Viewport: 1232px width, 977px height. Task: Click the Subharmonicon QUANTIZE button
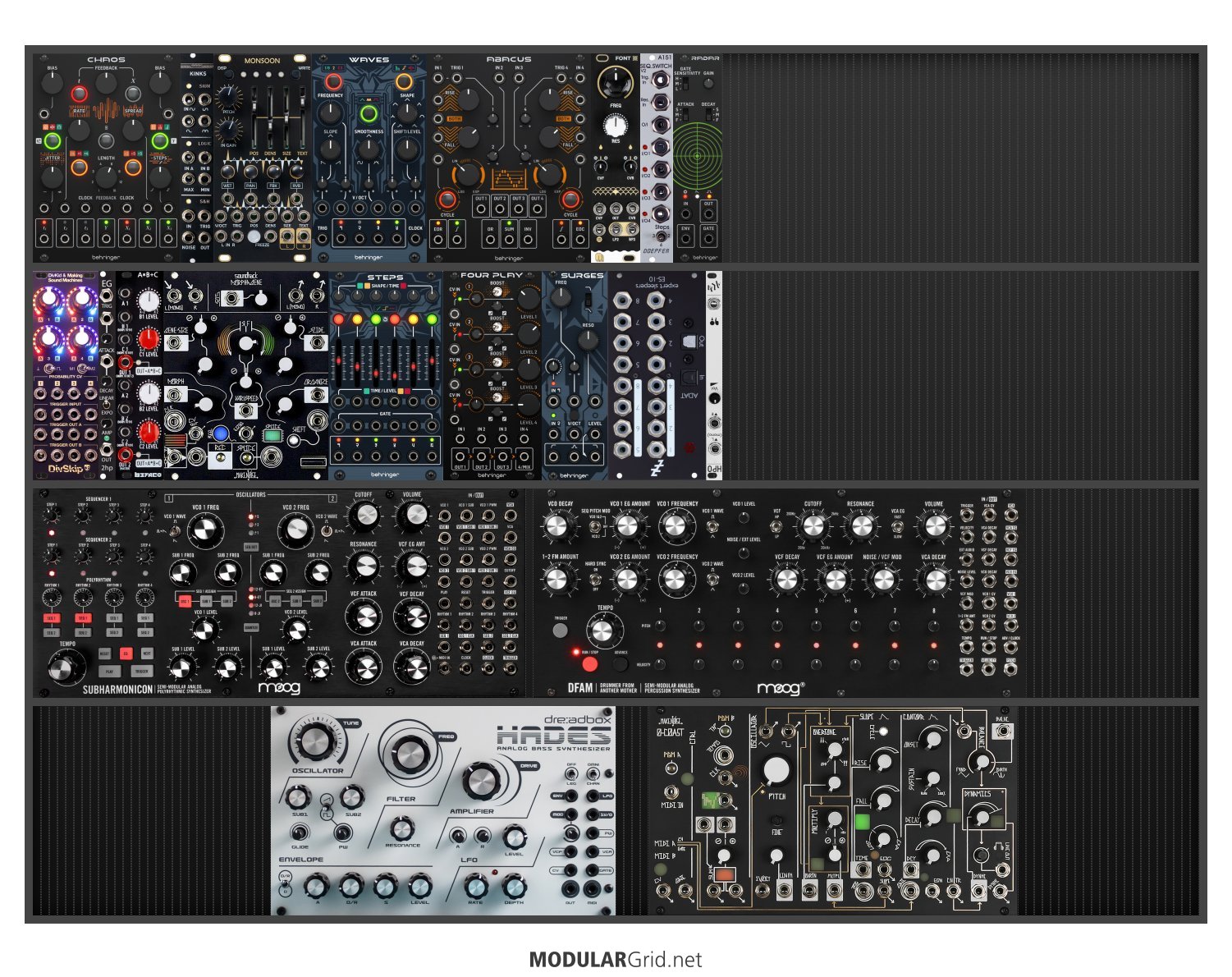pyautogui.click(x=251, y=628)
